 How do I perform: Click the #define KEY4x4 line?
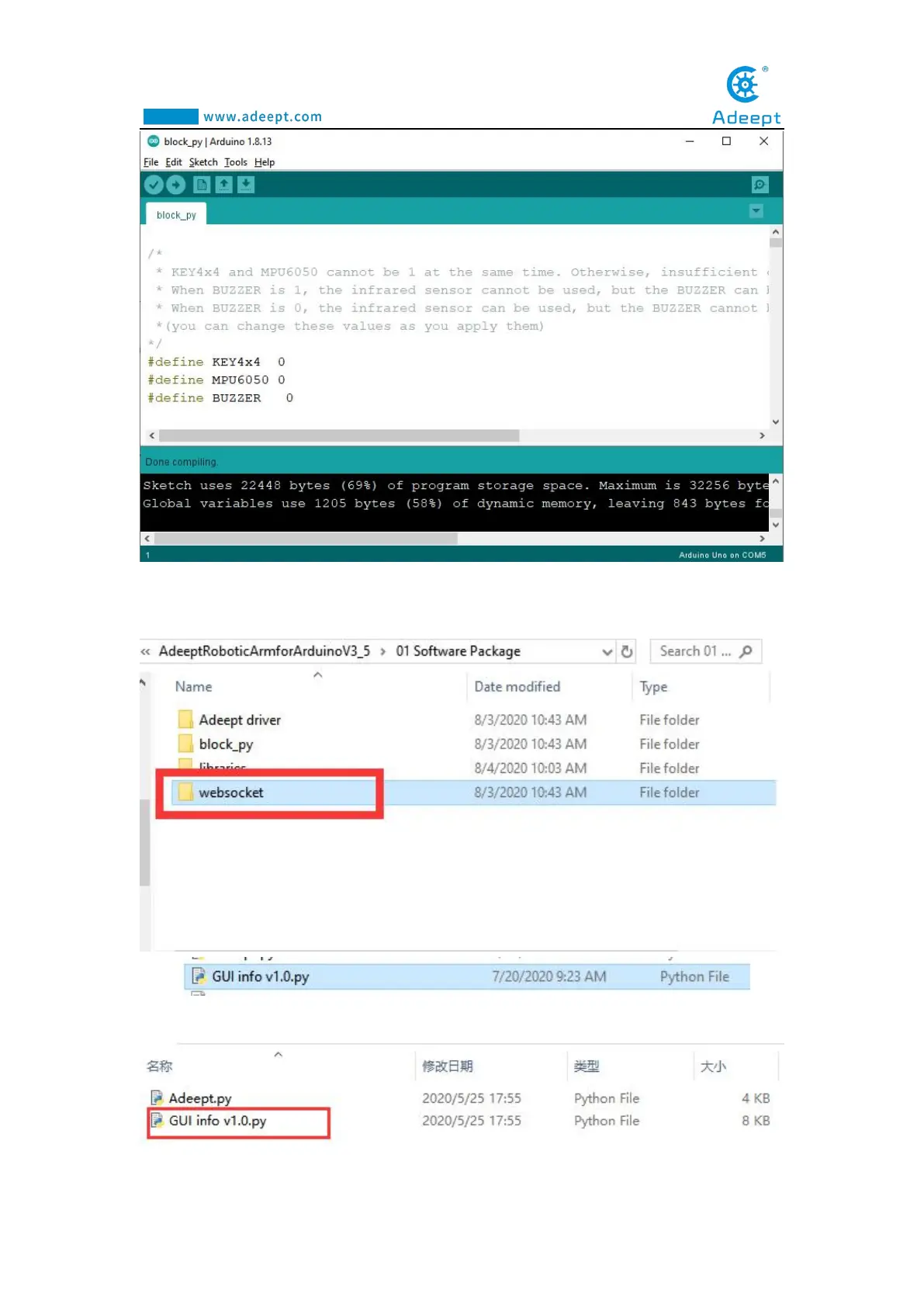[x=216, y=362]
